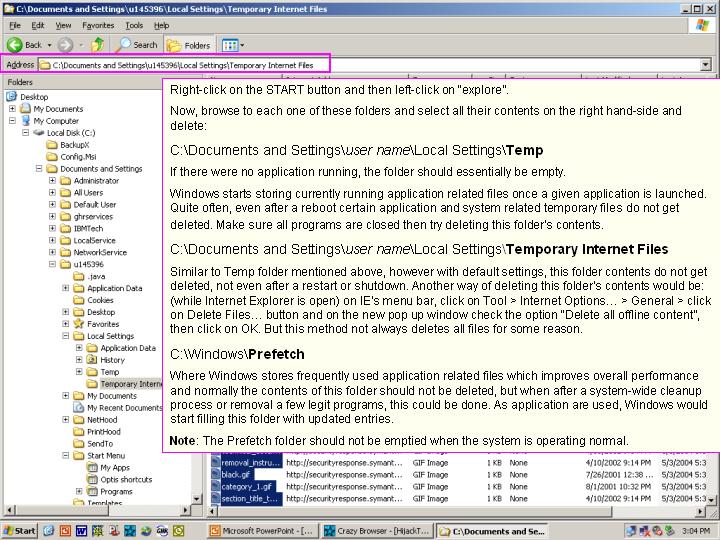
Task: Launch Word from the quick launch bar
Action: [x=81, y=531]
